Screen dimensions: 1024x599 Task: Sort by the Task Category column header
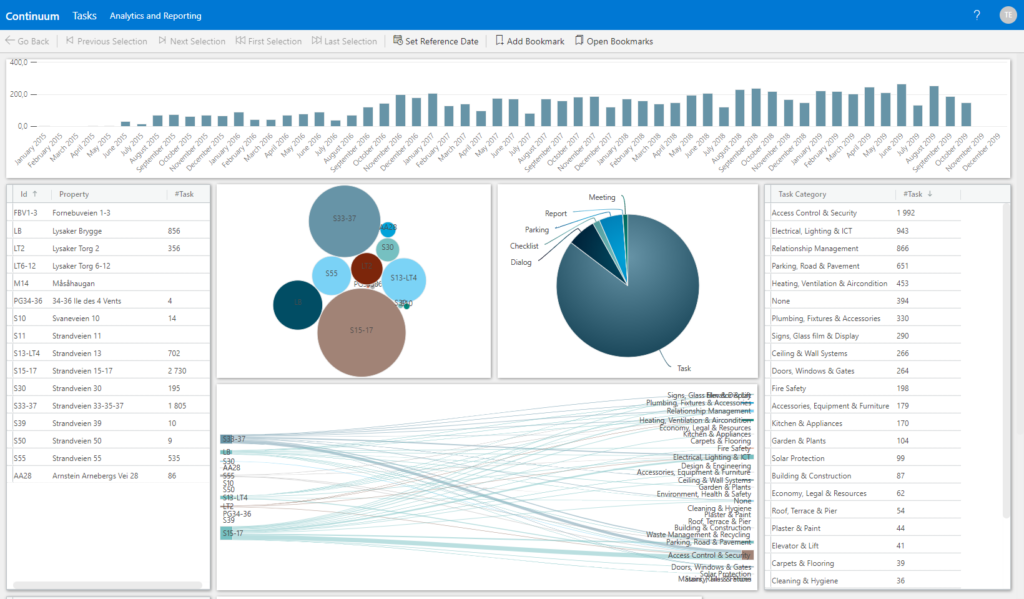pos(802,194)
